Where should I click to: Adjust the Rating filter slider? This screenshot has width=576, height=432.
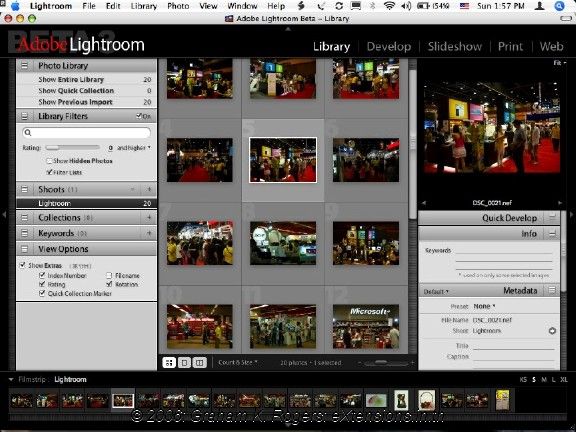coord(72,148)
